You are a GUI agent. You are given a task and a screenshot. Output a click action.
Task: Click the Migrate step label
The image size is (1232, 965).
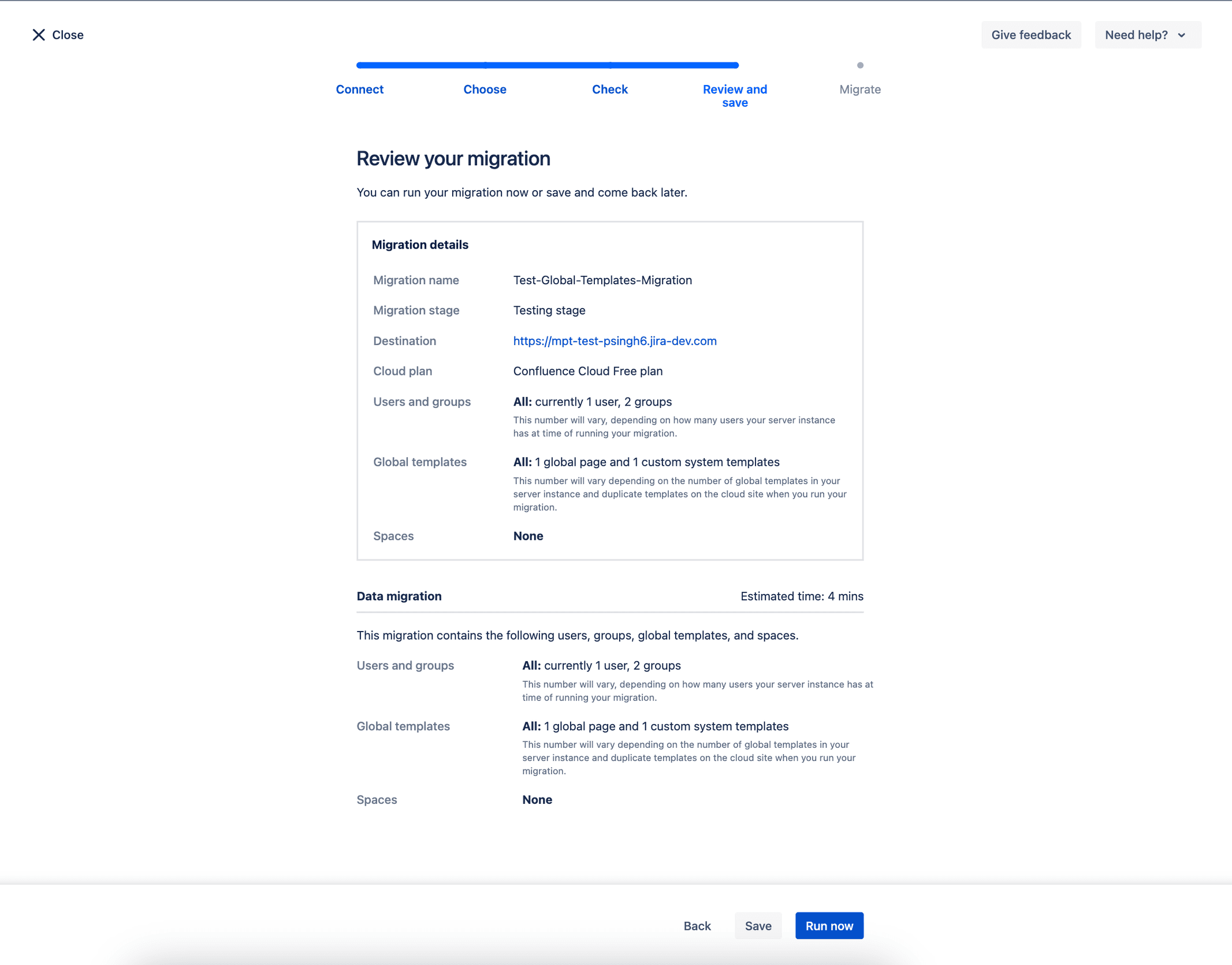pos(859,89)
